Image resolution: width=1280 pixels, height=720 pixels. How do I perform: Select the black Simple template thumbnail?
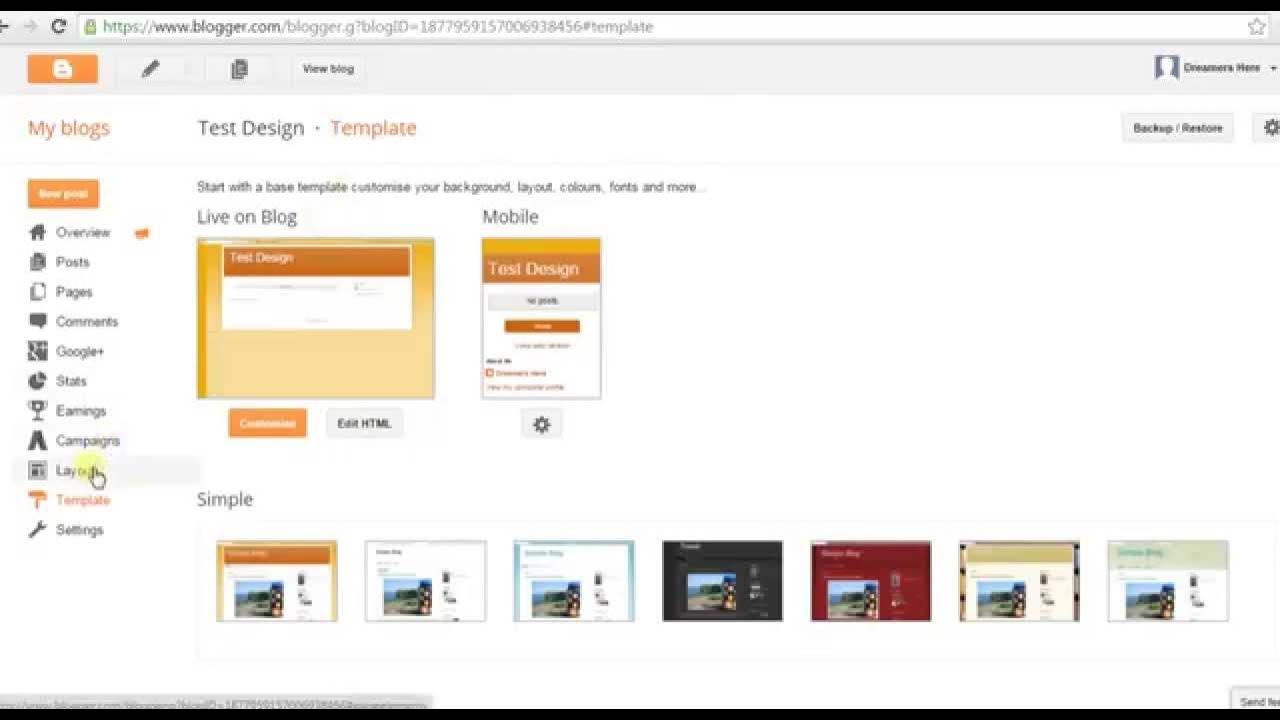[x=722, y=581]
